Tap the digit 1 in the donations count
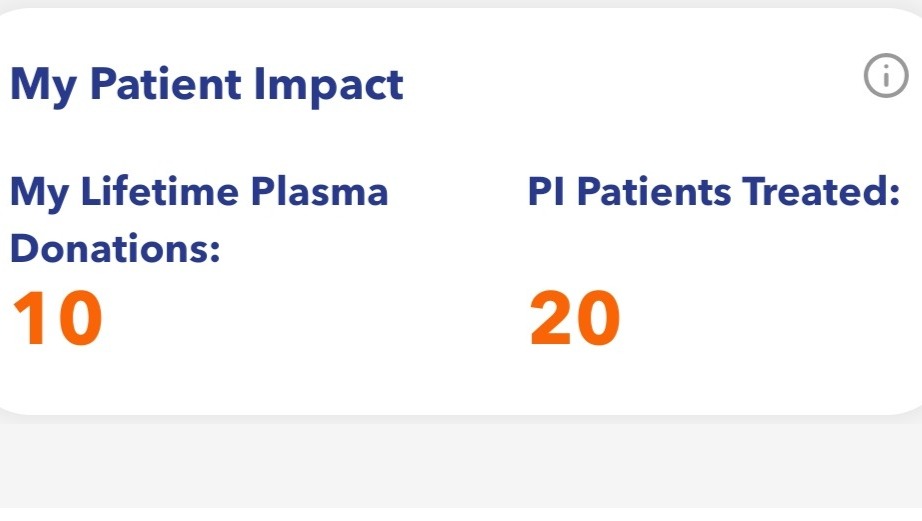Viewport: 922px width, 521px height. click(x=29, y=318)
